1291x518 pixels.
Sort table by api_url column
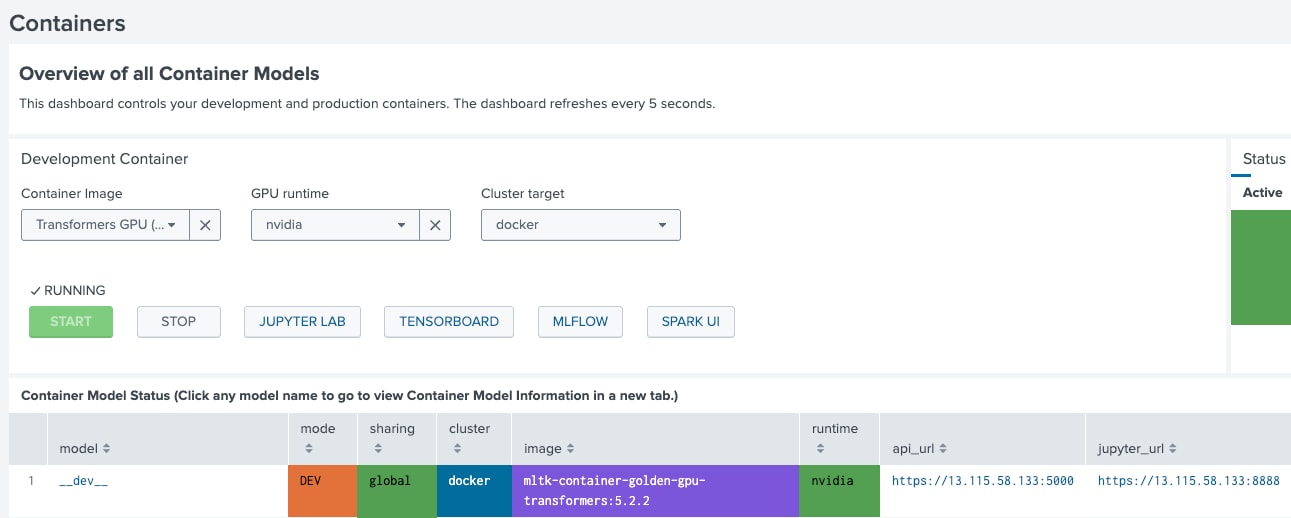point(919,449)
